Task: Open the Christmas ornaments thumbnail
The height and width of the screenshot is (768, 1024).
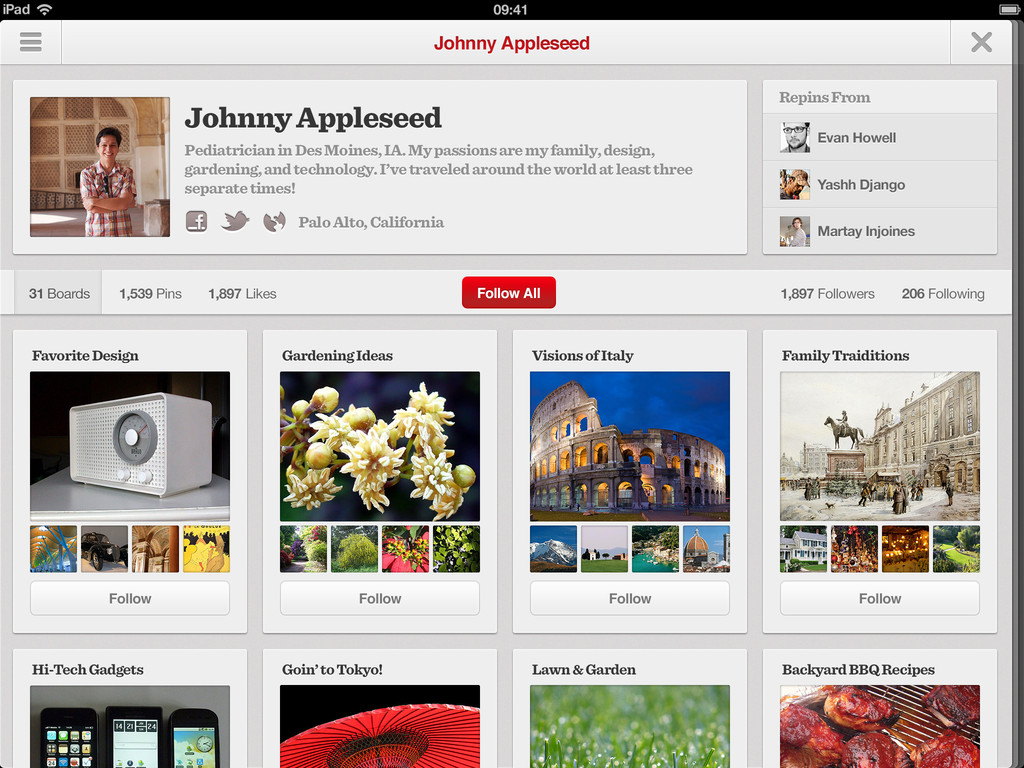Action: (x=854, y=549)
